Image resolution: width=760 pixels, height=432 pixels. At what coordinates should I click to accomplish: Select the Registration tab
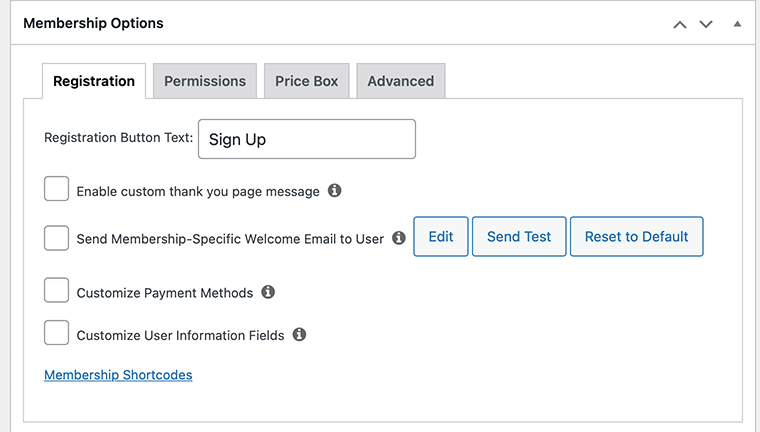pos(94,81)
